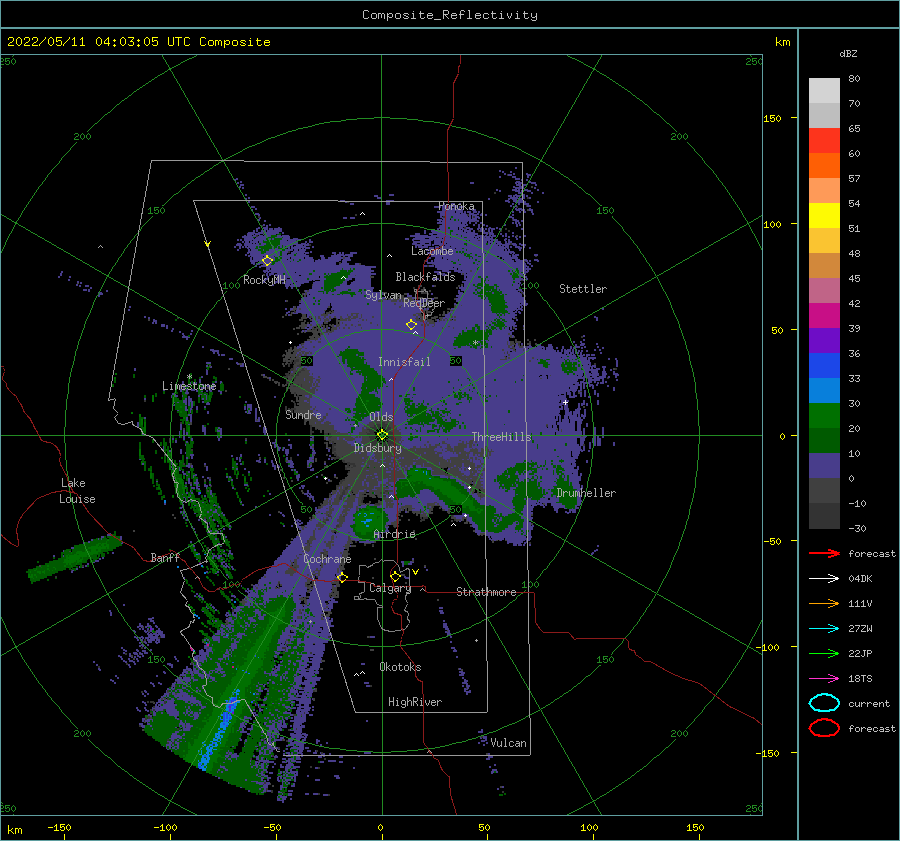Click the Lacombe city label
Viewport: 900px width, 841px height.
(x=432, y=251)
